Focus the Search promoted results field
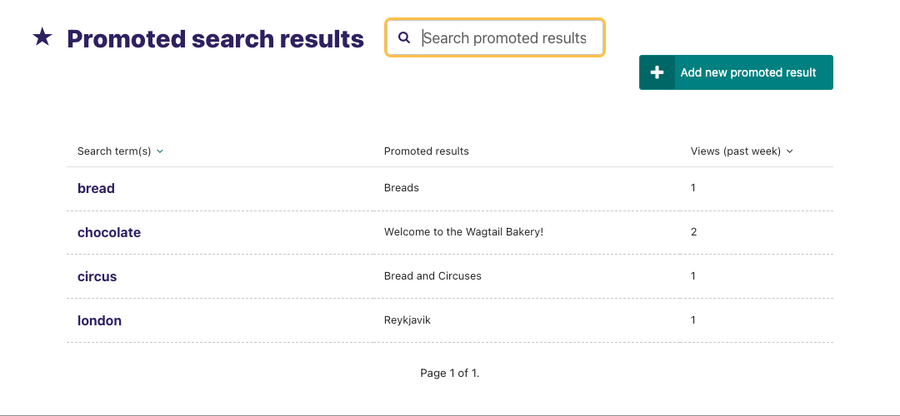Screen dimensions: 900x416 click(x=494, y=38)
